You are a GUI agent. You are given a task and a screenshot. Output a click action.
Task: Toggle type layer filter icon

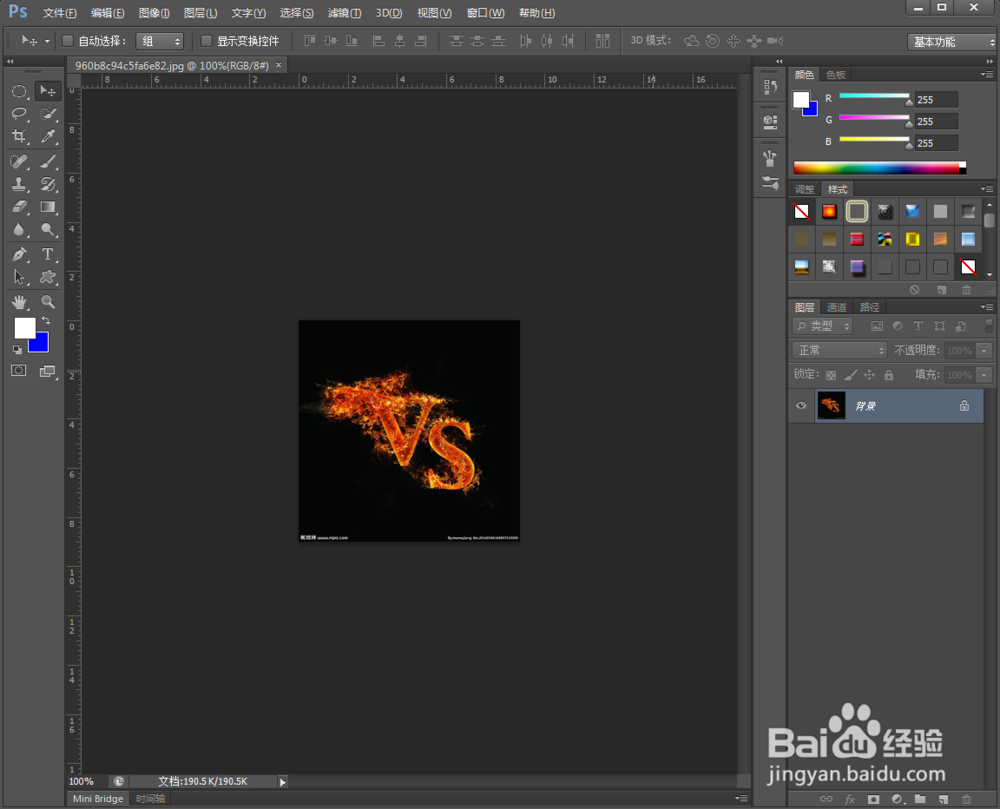(918, 326)
